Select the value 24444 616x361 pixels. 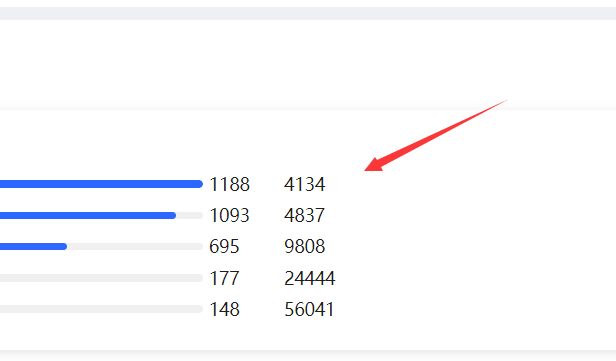pos(310,278)
